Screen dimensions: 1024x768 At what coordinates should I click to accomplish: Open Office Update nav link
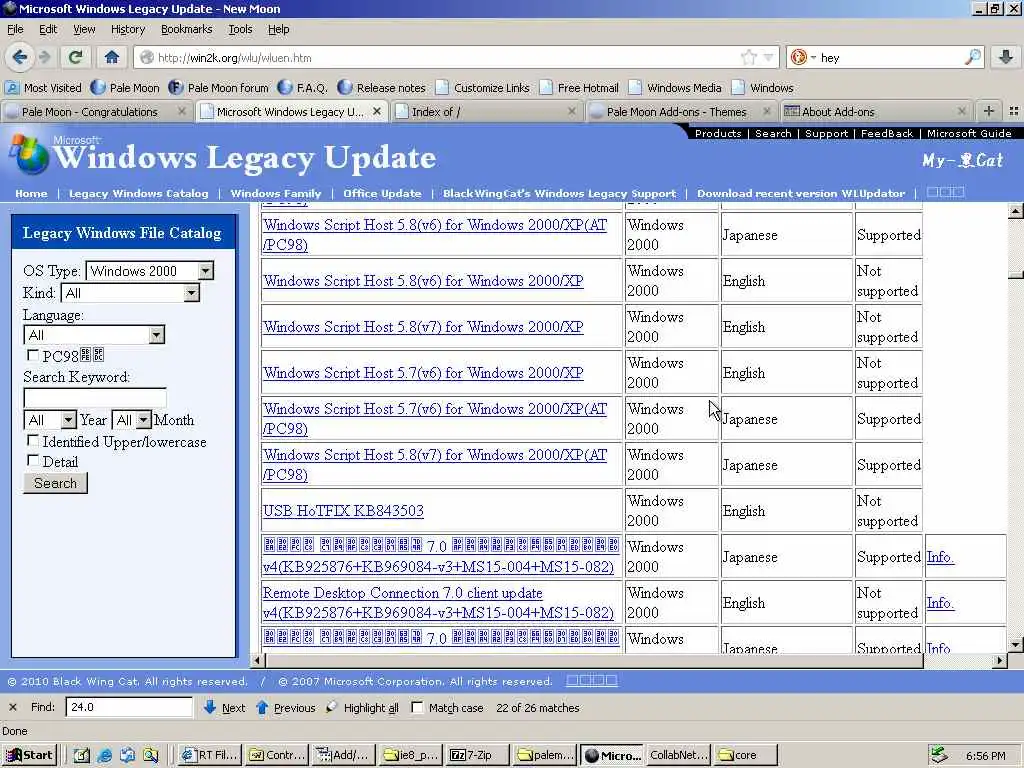click(382, 193)
